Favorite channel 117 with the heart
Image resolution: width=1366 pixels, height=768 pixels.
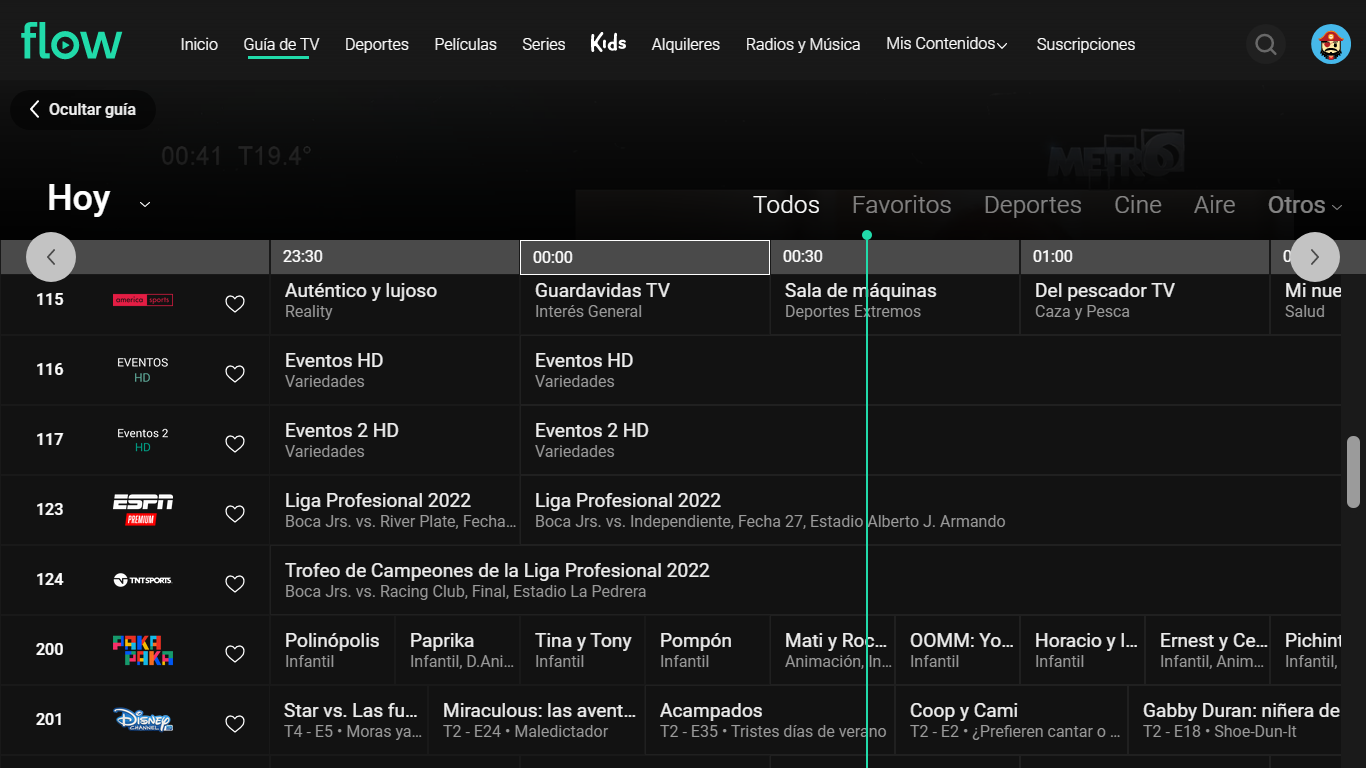(235, 444)
